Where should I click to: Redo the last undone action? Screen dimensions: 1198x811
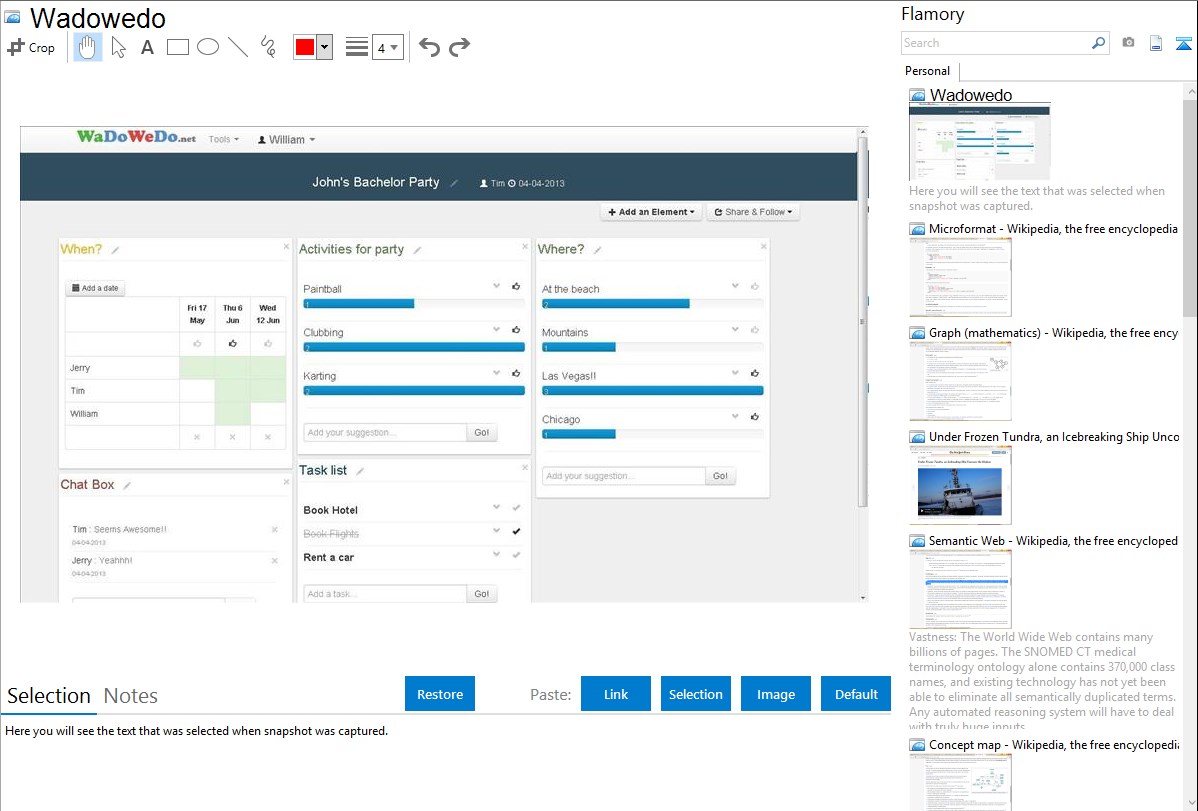tap(459, 47)
